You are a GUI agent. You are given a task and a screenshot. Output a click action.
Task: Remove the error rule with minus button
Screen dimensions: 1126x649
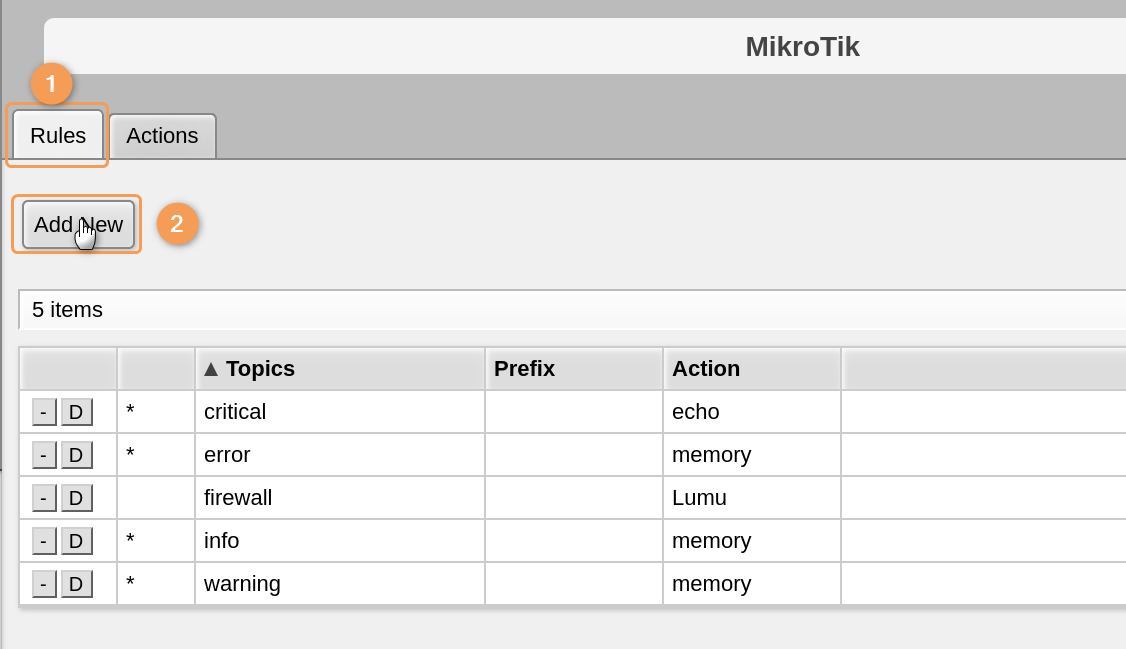[44, 455]
